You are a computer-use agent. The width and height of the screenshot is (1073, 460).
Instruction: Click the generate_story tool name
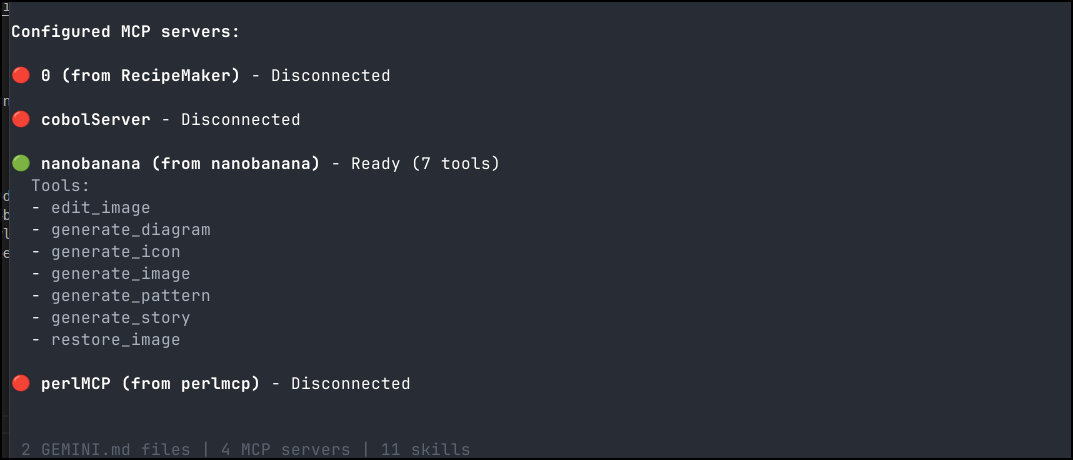tap(120, 318)
